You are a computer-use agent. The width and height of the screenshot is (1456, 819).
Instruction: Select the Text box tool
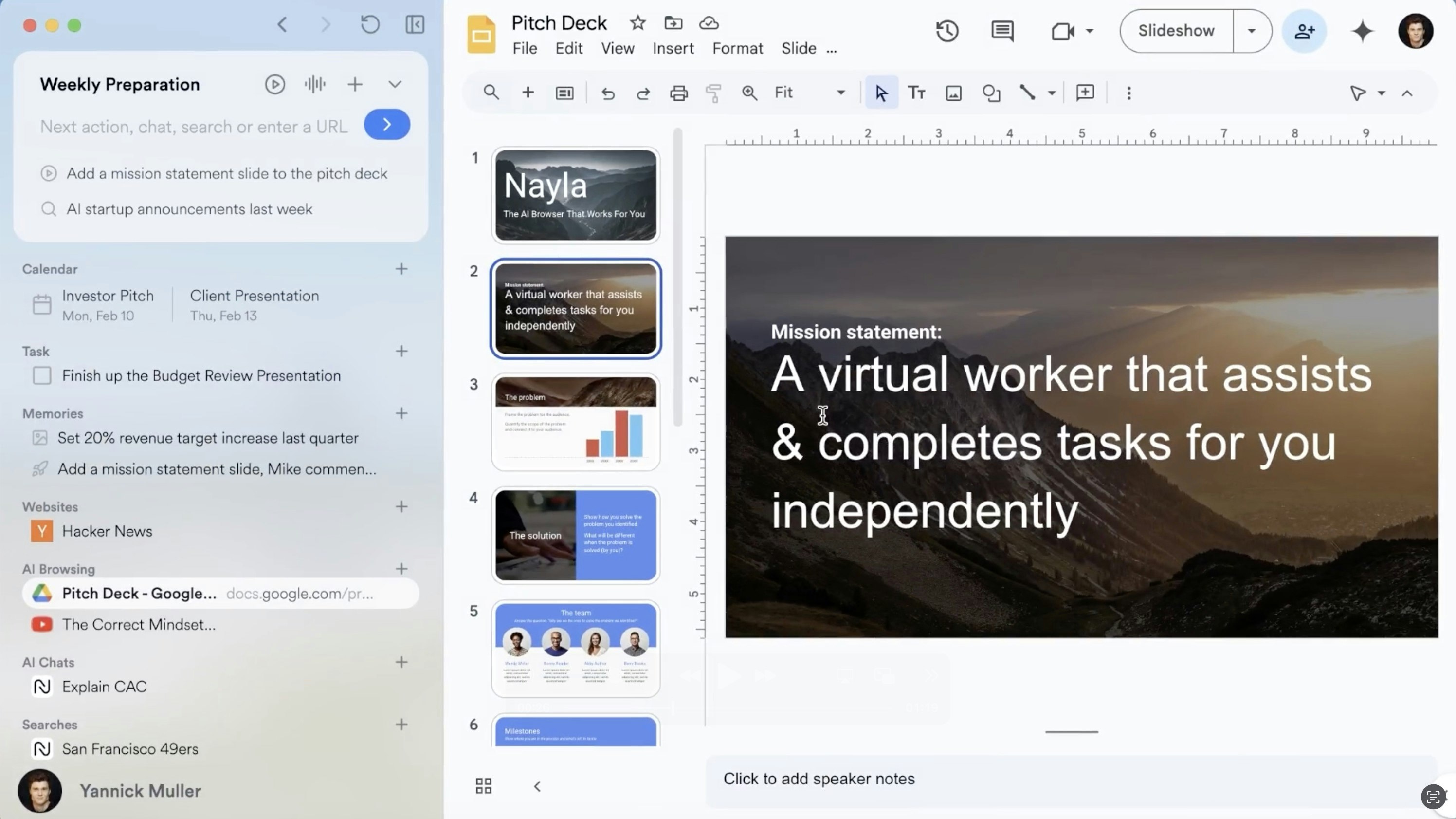click(916, 93)
